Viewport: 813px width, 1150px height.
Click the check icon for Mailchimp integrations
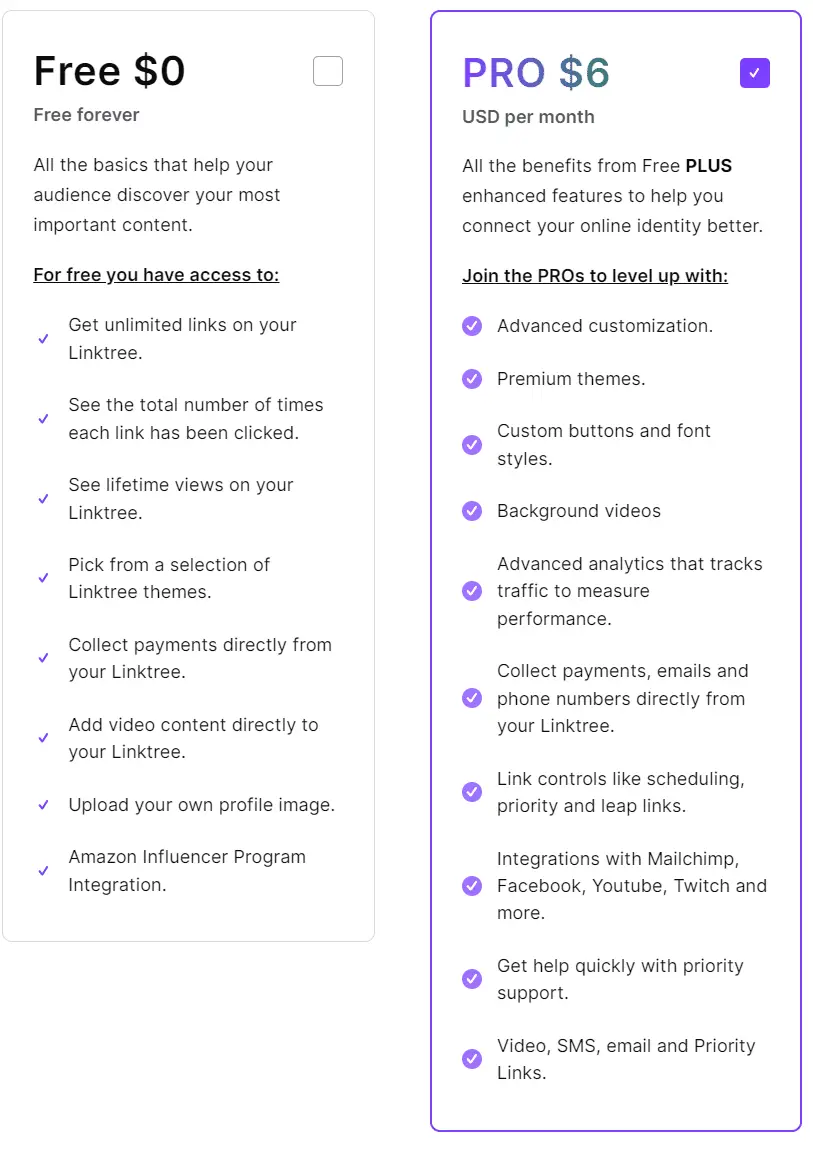472,885
